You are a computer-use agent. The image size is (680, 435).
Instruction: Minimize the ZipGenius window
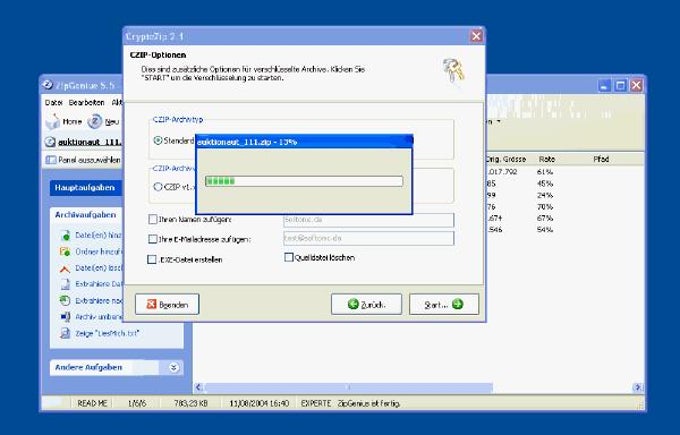[x=604, y=85]
